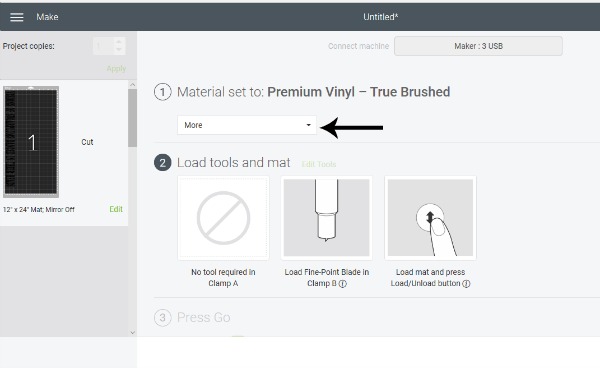Click the step 1 circle icon
This screenshot has width=600, height=368.
[x=163, y=92]
